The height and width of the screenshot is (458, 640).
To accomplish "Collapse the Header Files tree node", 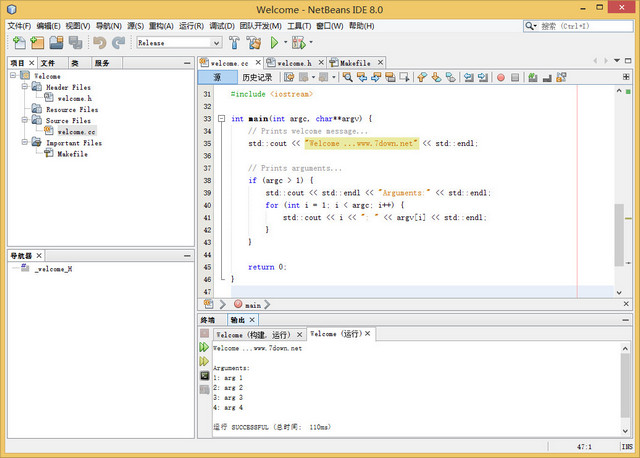I will 23,87.
